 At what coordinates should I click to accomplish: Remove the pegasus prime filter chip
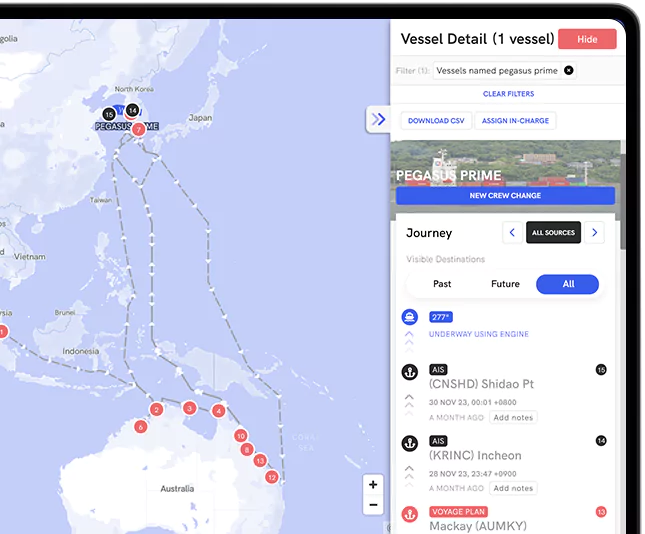click(x=569, y=71)
